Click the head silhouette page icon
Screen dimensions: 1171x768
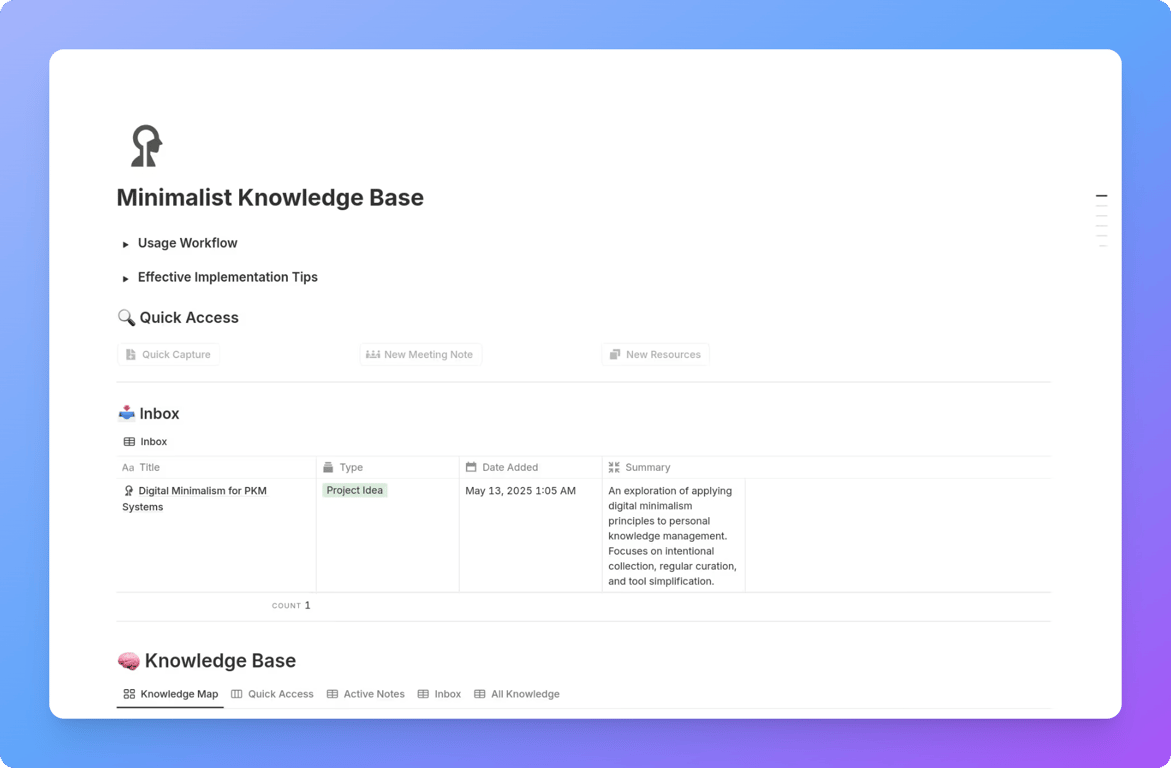(146, 146)
